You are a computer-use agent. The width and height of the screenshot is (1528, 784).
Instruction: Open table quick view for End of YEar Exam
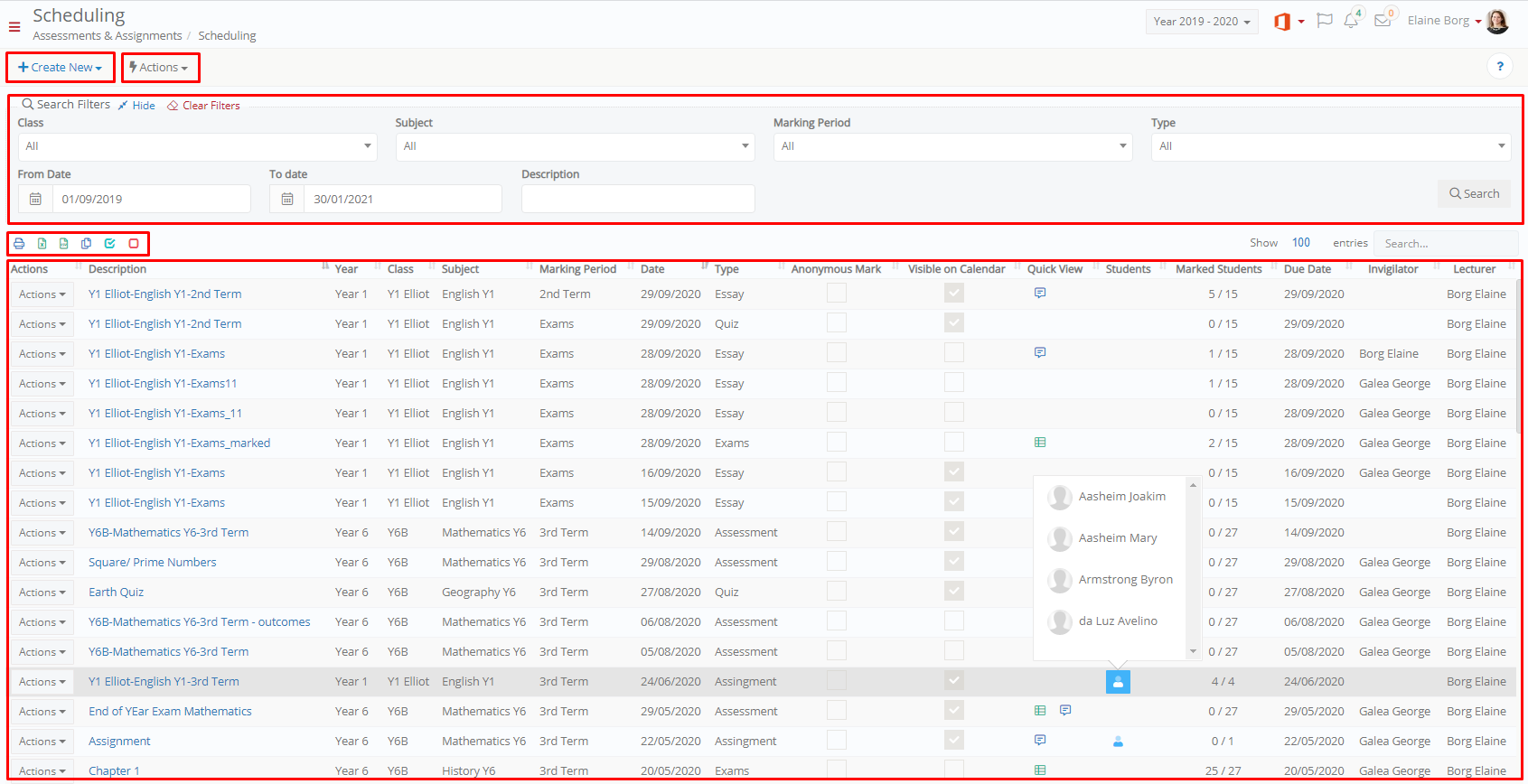pos(1040,711)
